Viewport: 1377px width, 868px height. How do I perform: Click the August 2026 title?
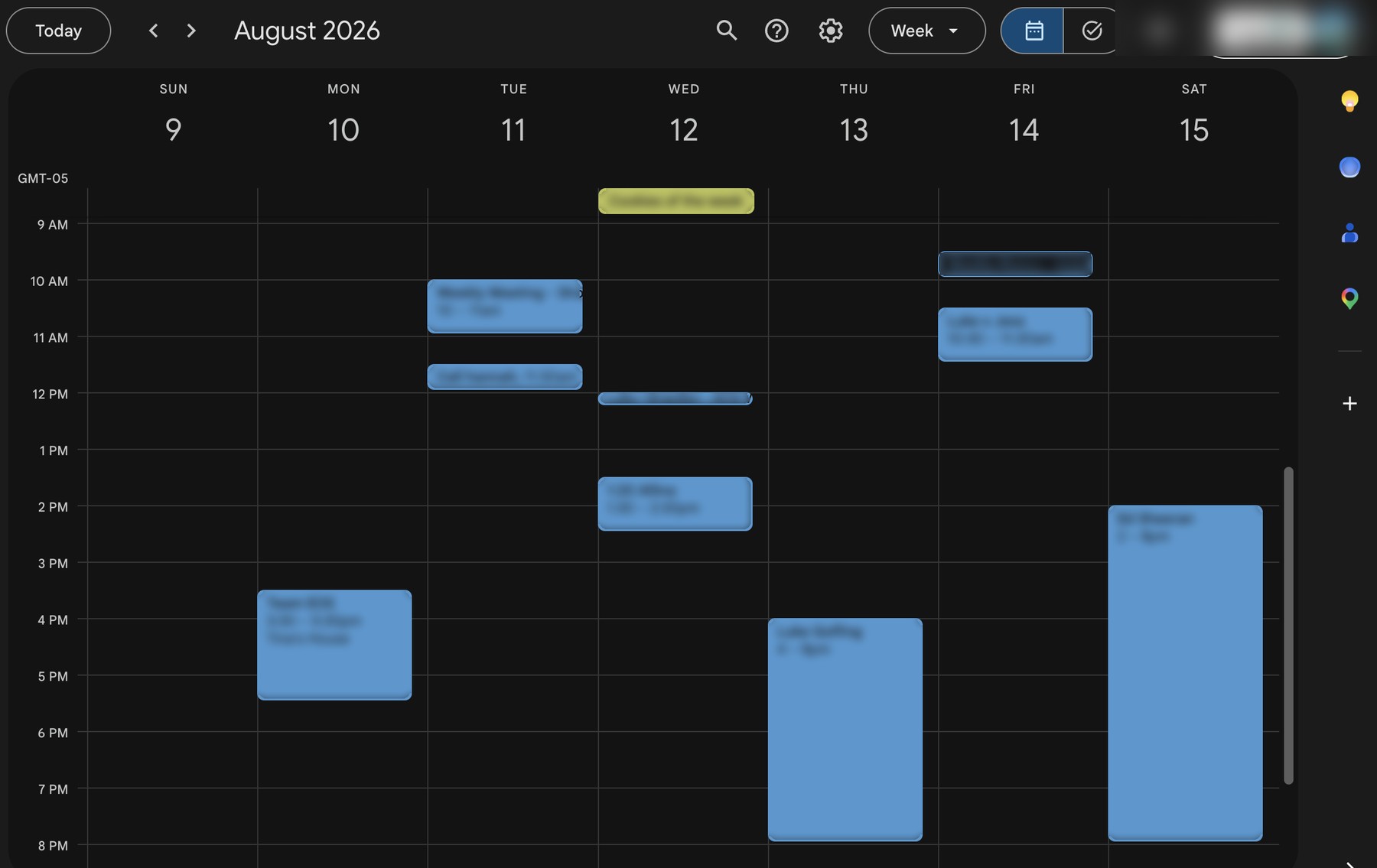307,31
